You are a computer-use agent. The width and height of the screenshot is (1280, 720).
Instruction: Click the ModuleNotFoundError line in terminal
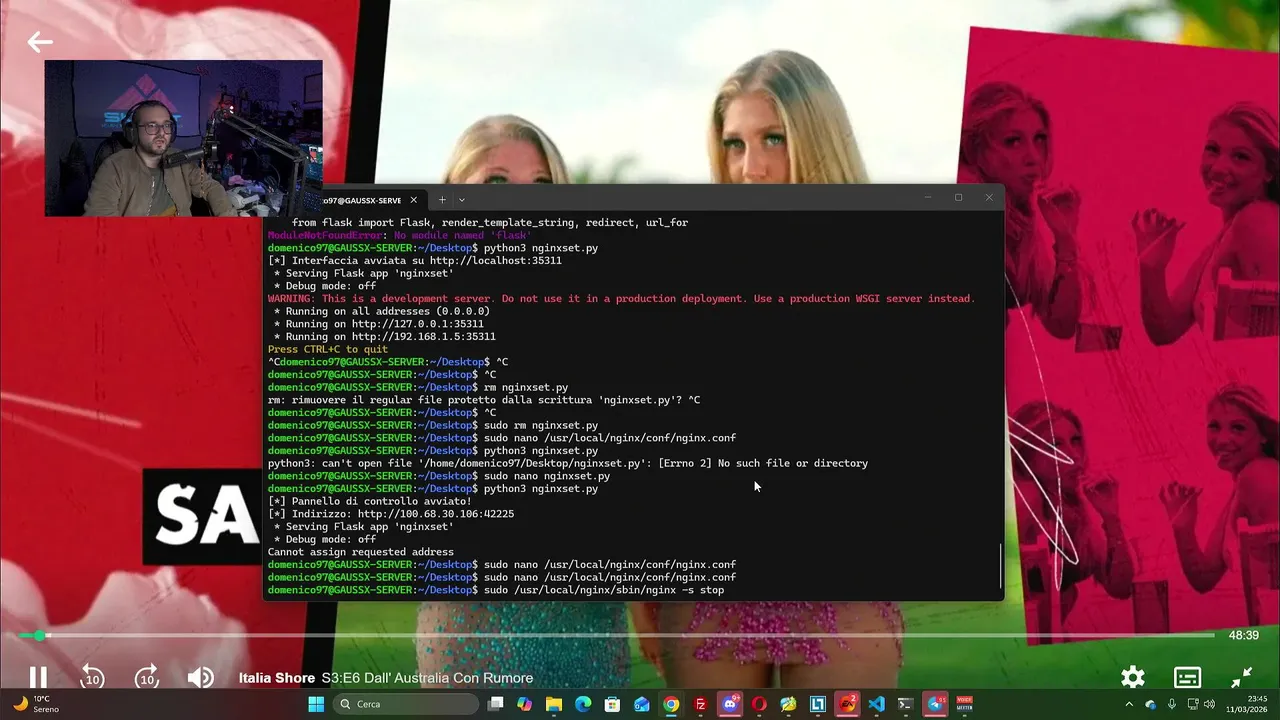click(400, 236)
